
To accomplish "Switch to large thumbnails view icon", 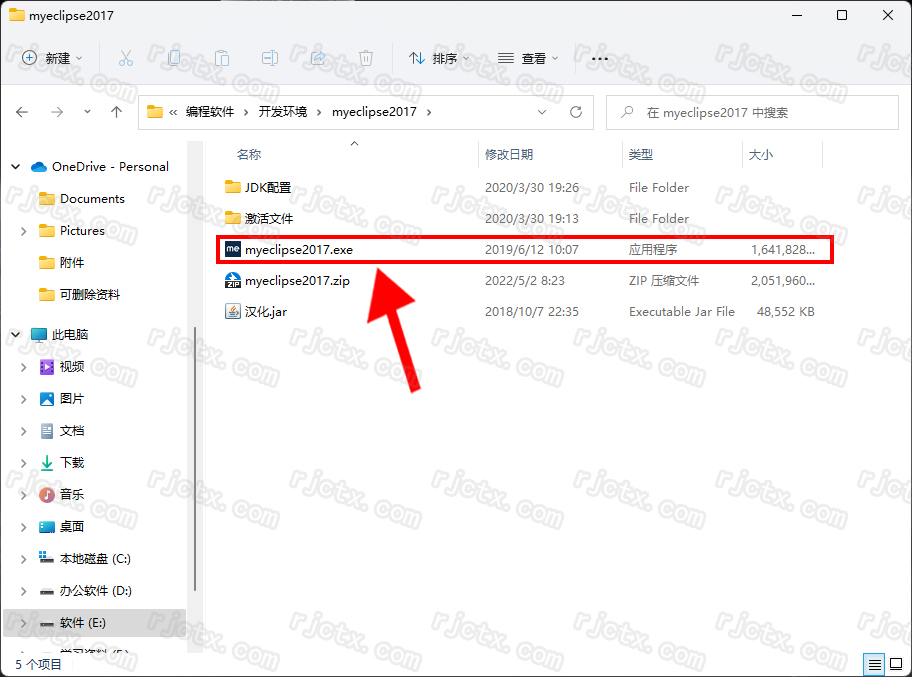I will 895,664.
